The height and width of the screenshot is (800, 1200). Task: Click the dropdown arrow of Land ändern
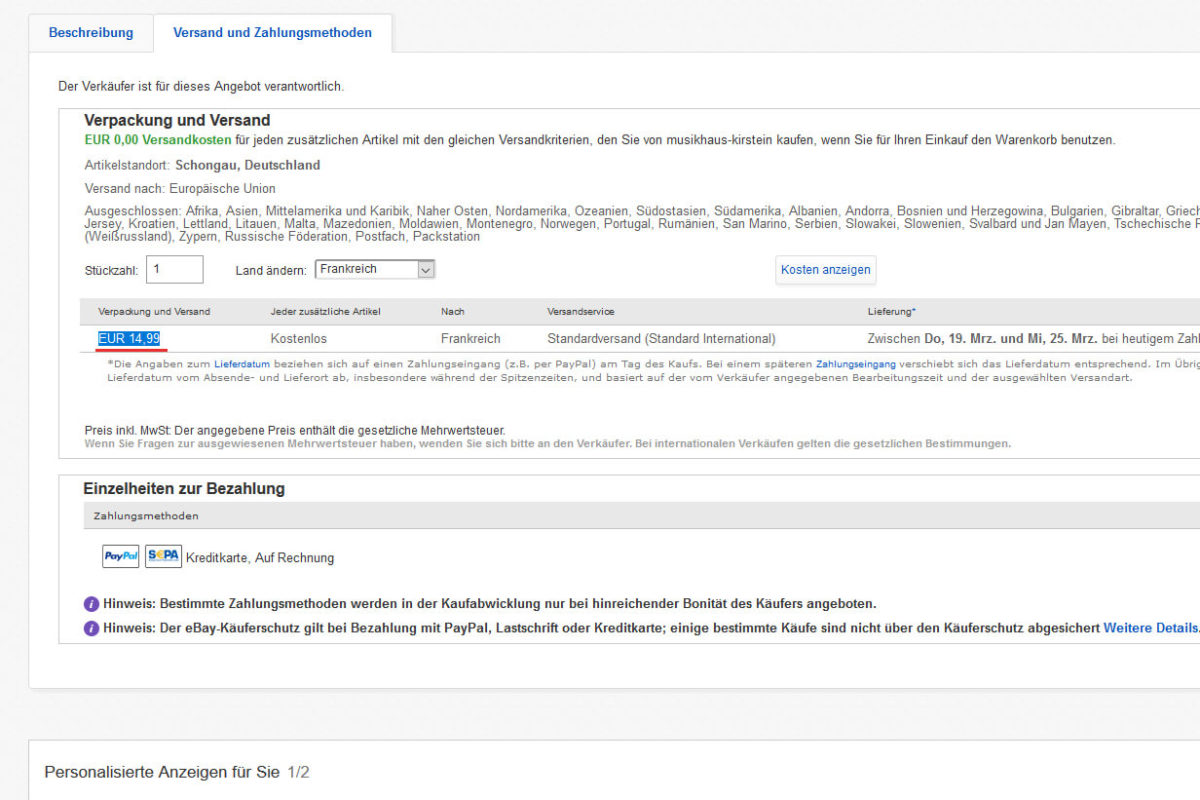(426, 269)
